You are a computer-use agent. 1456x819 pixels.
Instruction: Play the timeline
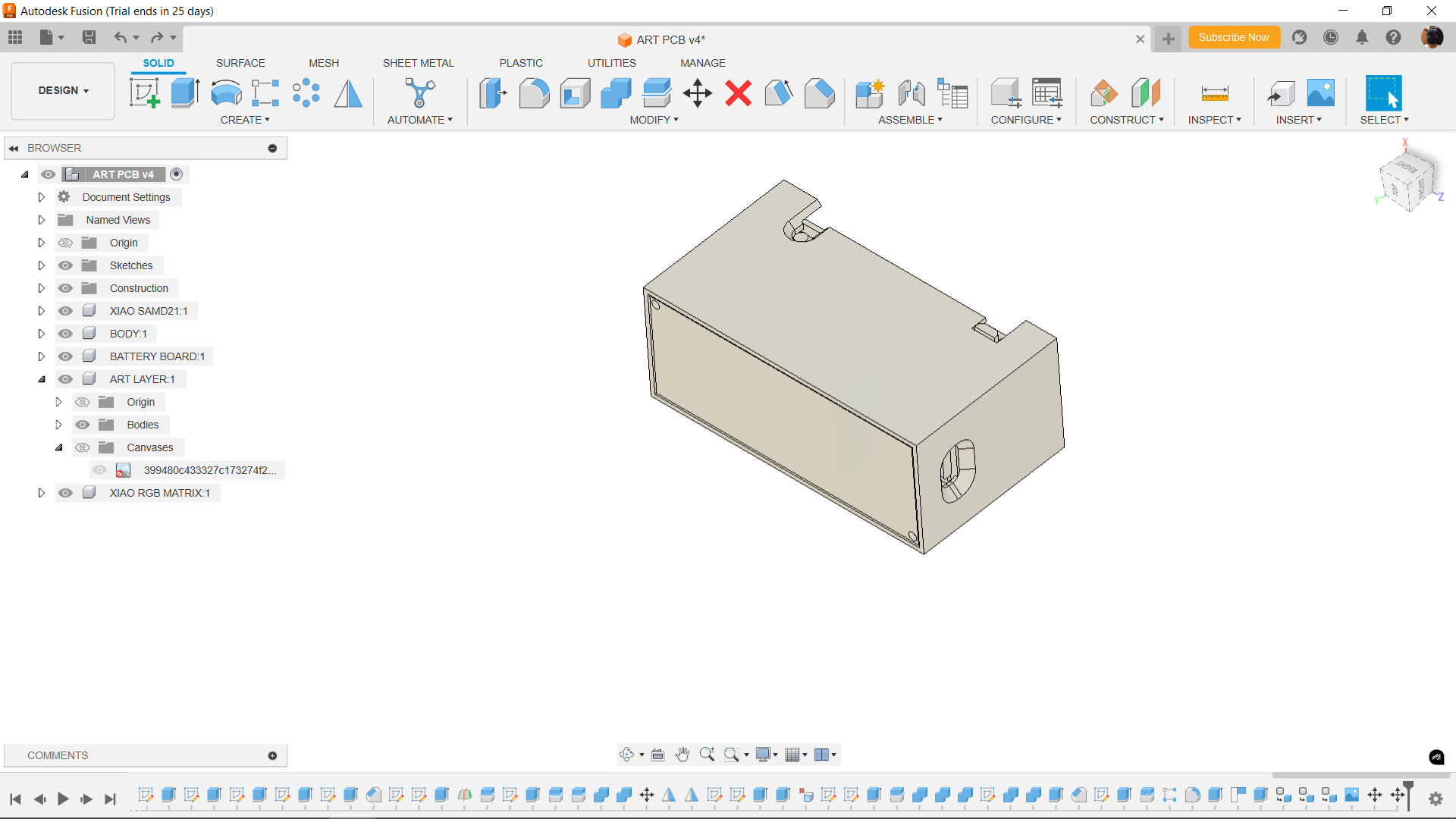coord(63,799)
